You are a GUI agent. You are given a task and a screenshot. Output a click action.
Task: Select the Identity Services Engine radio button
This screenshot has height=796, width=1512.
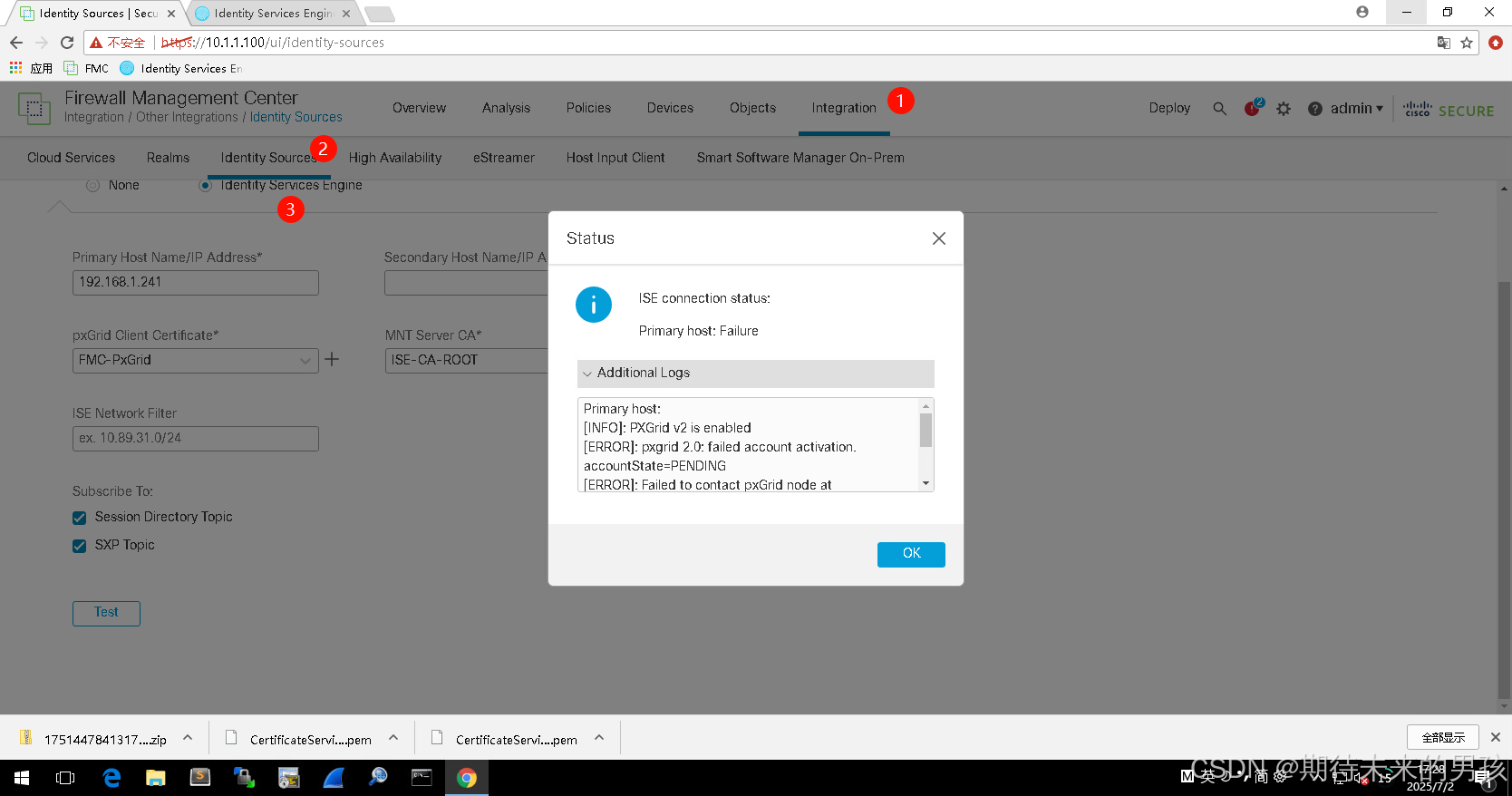[x=206, y=185]
